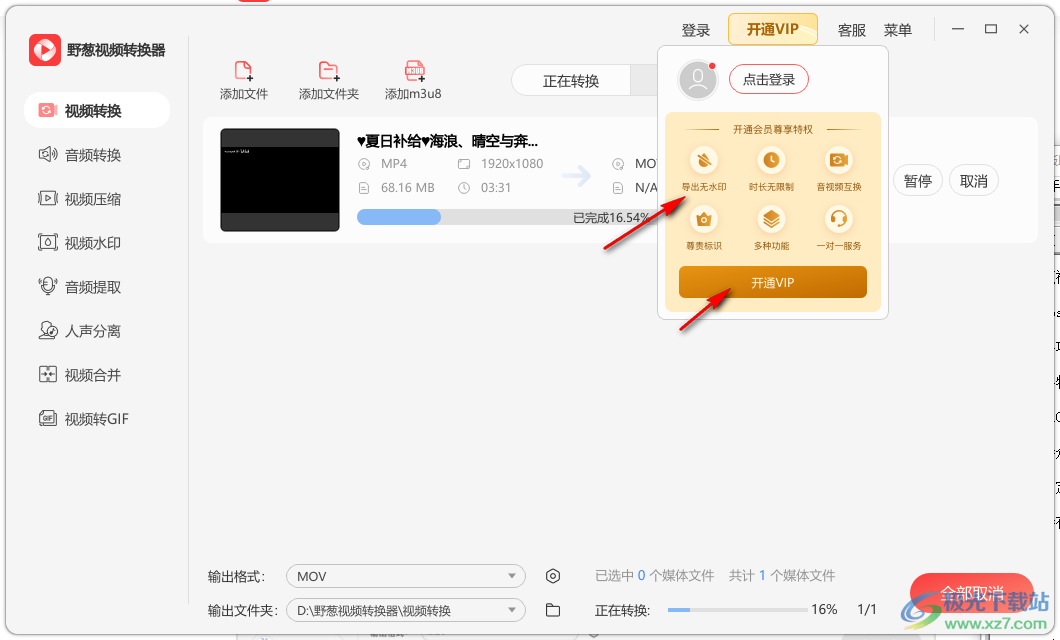Click the 添加文件 add-file icon
Screen dimensions: 1060x640
[243, 71]
